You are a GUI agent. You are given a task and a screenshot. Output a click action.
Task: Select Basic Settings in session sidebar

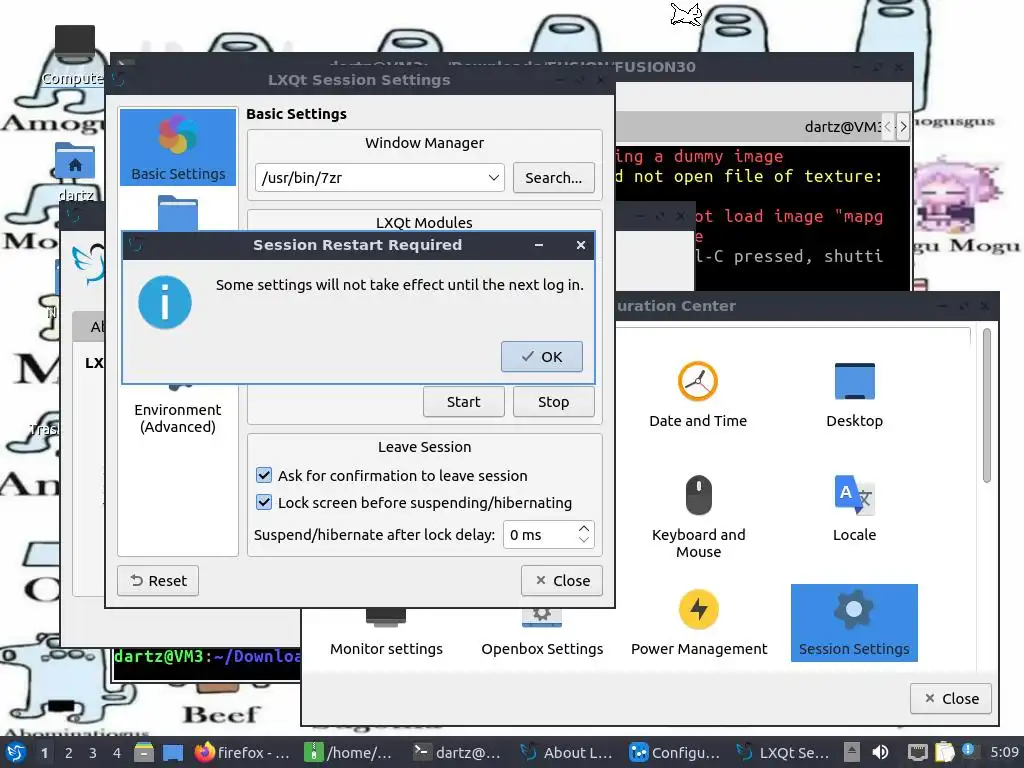pyautogui.click(x=178, y=148)
